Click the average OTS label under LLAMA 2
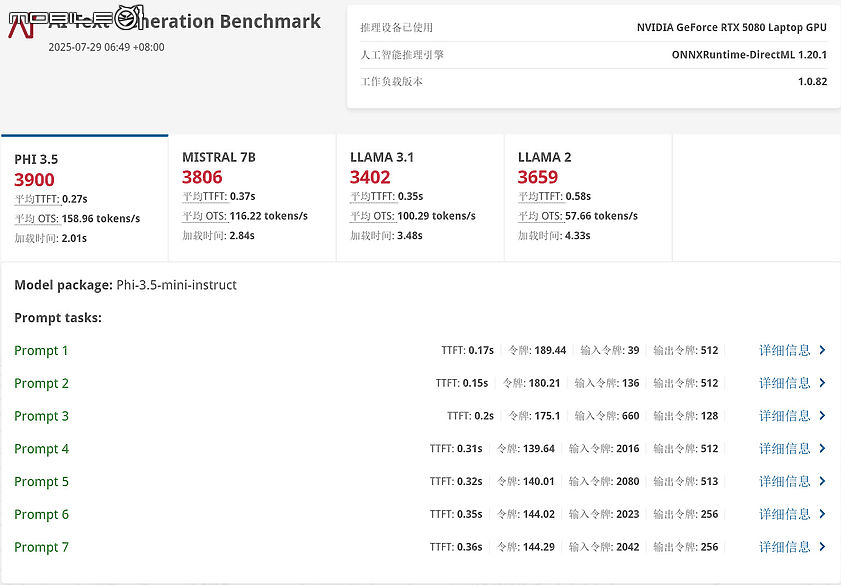The height and width of the screenshot is (585, 841). click(x=541, y=216)
